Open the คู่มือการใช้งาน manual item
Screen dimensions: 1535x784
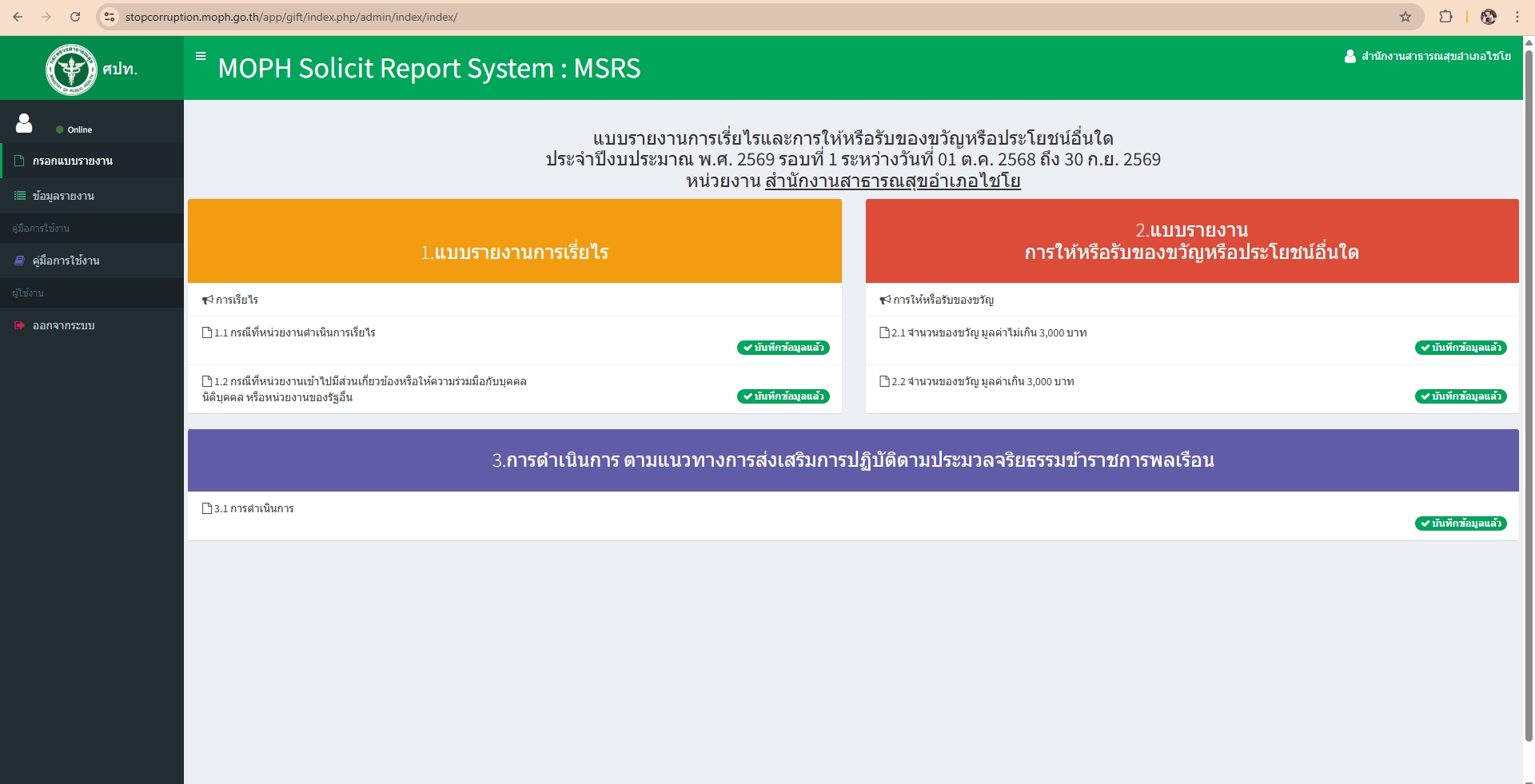tap(66, 261)
